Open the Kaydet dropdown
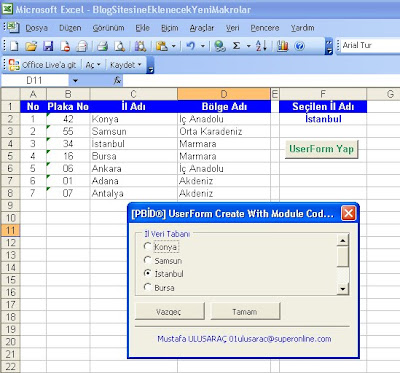The height and width of the screenshot is (373, 400). 126,65
